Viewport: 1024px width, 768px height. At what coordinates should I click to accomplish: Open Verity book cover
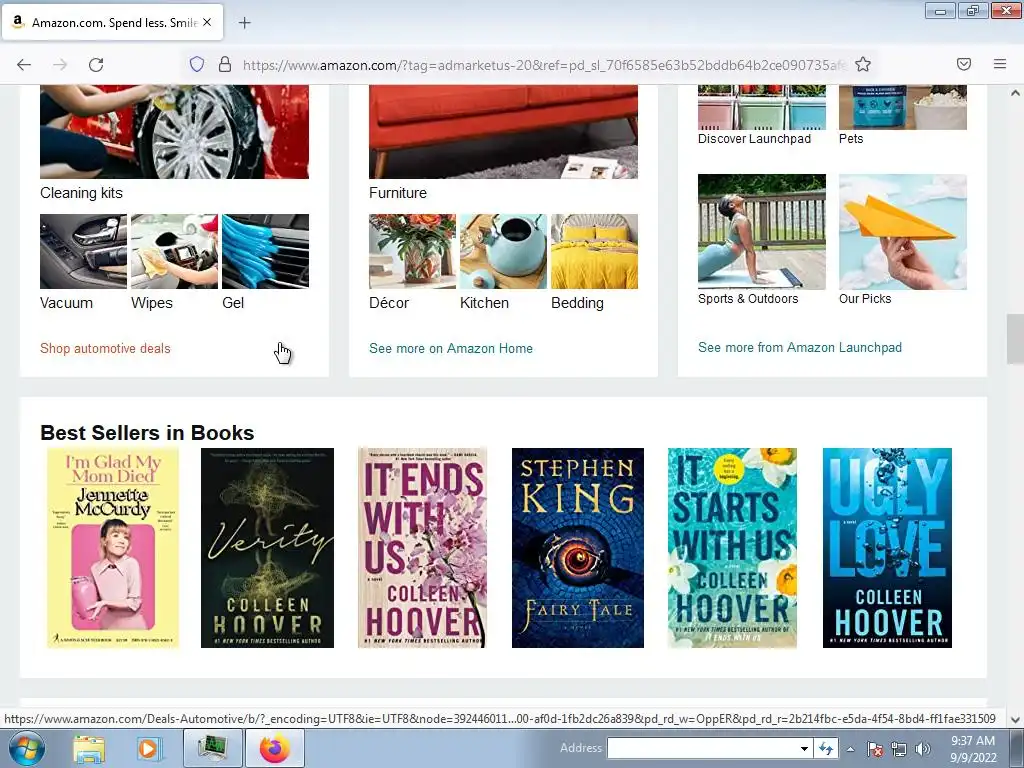point(267,548)
